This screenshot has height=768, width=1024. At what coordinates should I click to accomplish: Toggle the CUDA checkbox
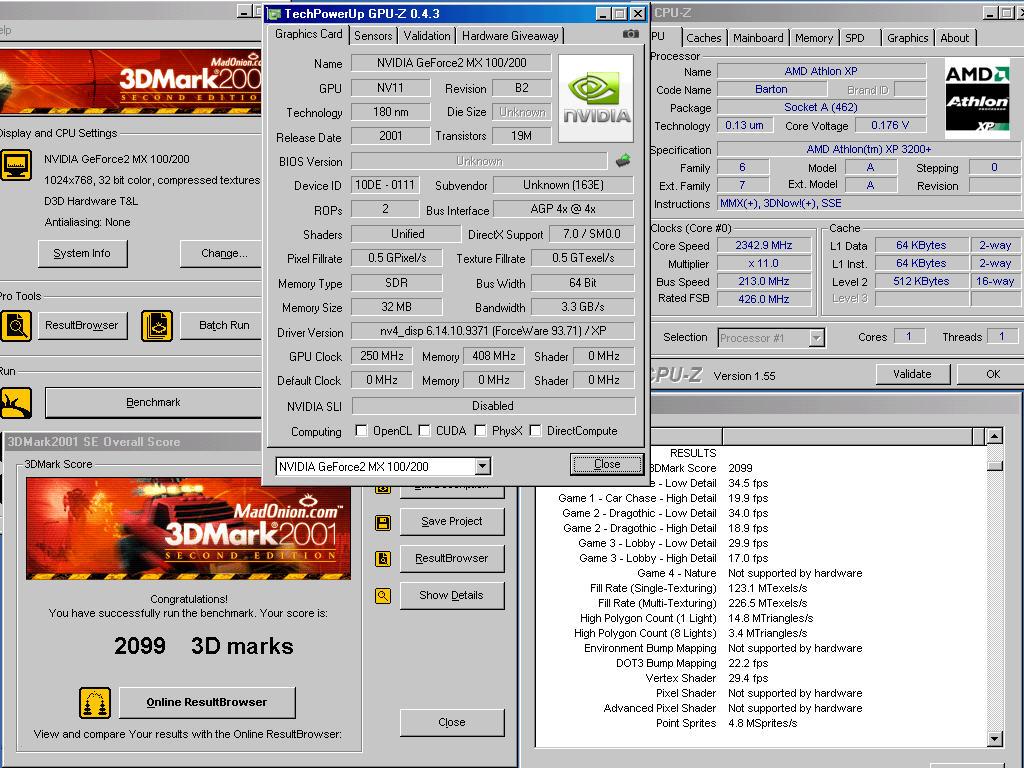(424, 430)
